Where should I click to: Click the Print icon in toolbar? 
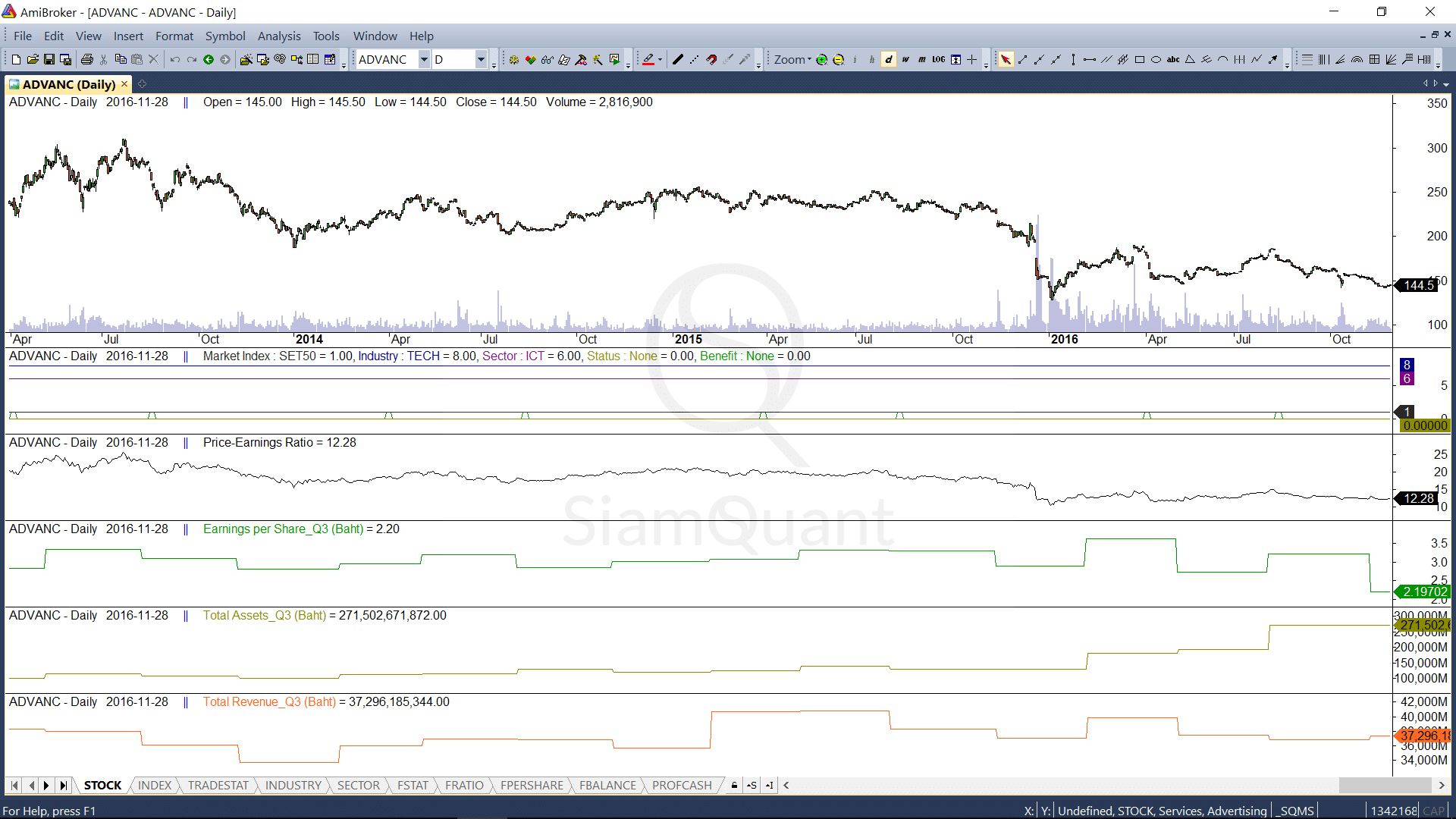pos(87,60)
